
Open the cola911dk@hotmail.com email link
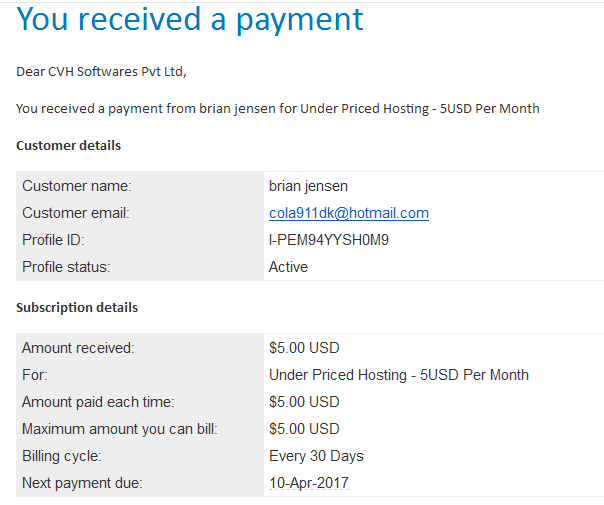pos(349,213)
